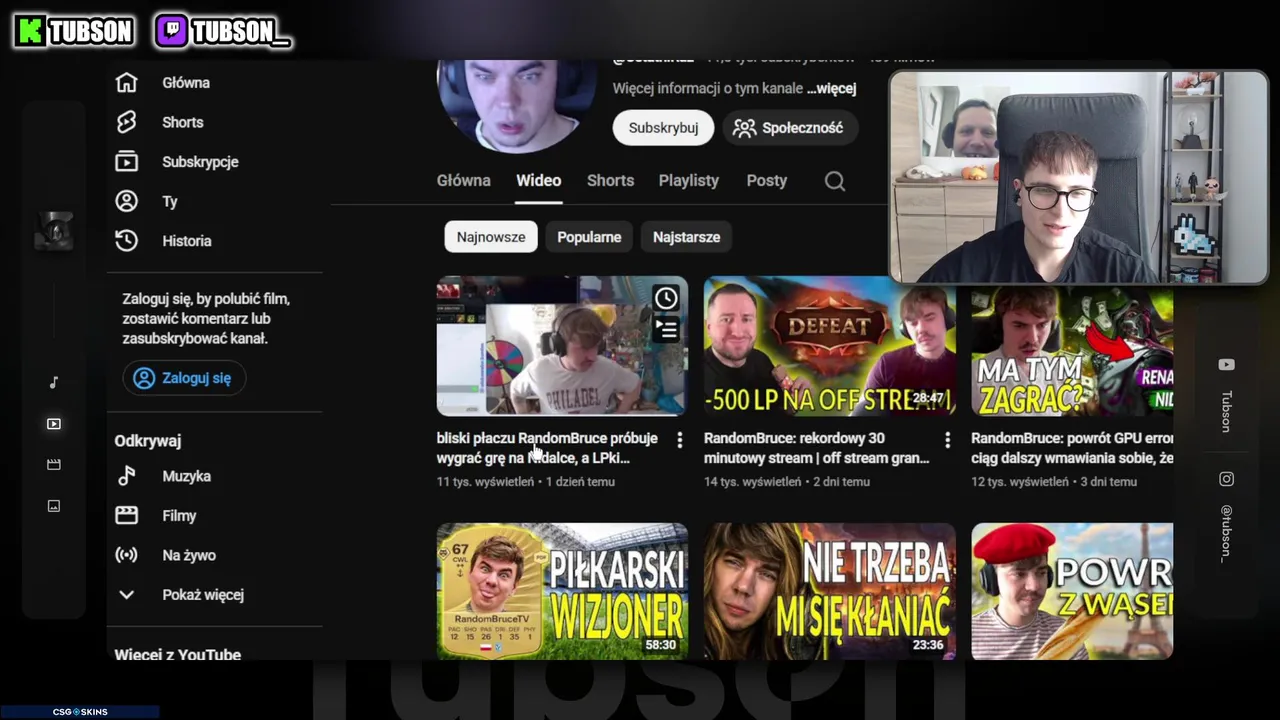Open the Główna home sidebar icon
This screenshot has width=1280, height=720.
pos(126,83)
